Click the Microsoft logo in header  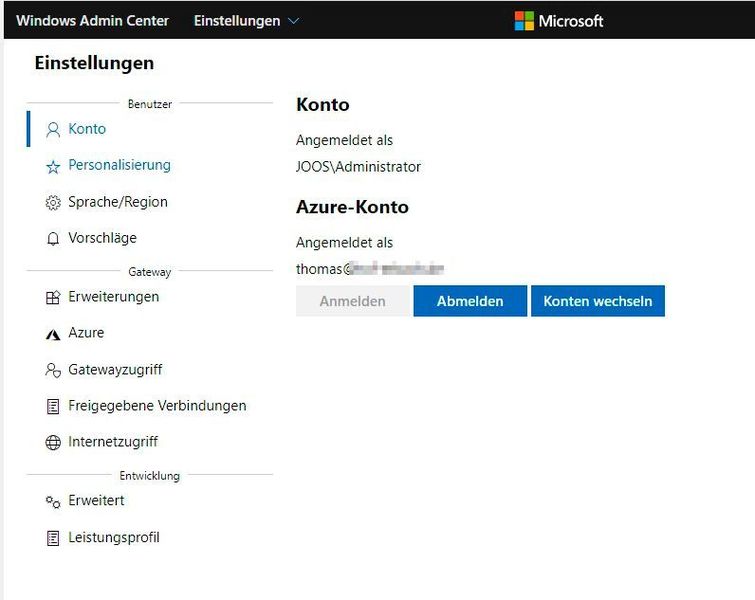click(524, 21)
